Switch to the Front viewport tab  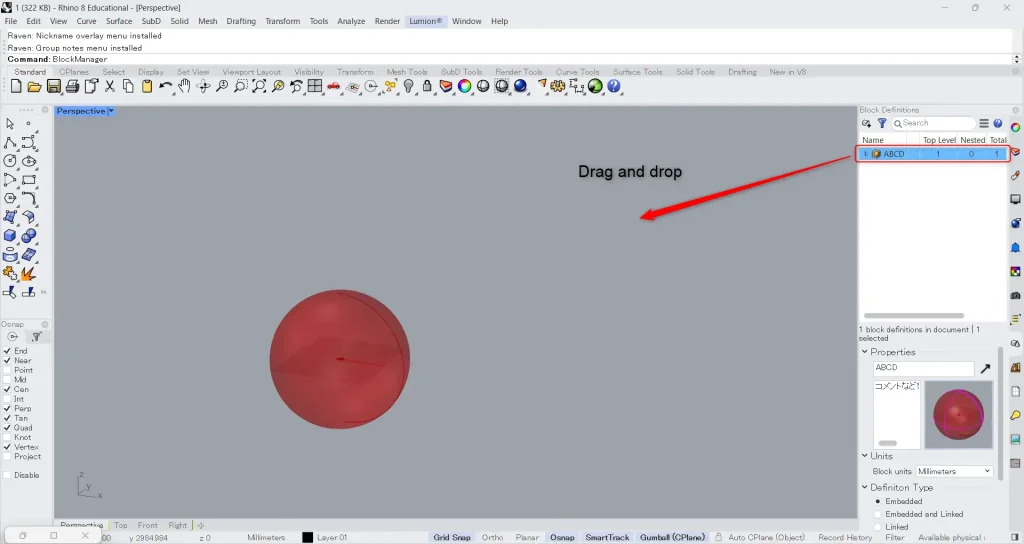point(148,525)
